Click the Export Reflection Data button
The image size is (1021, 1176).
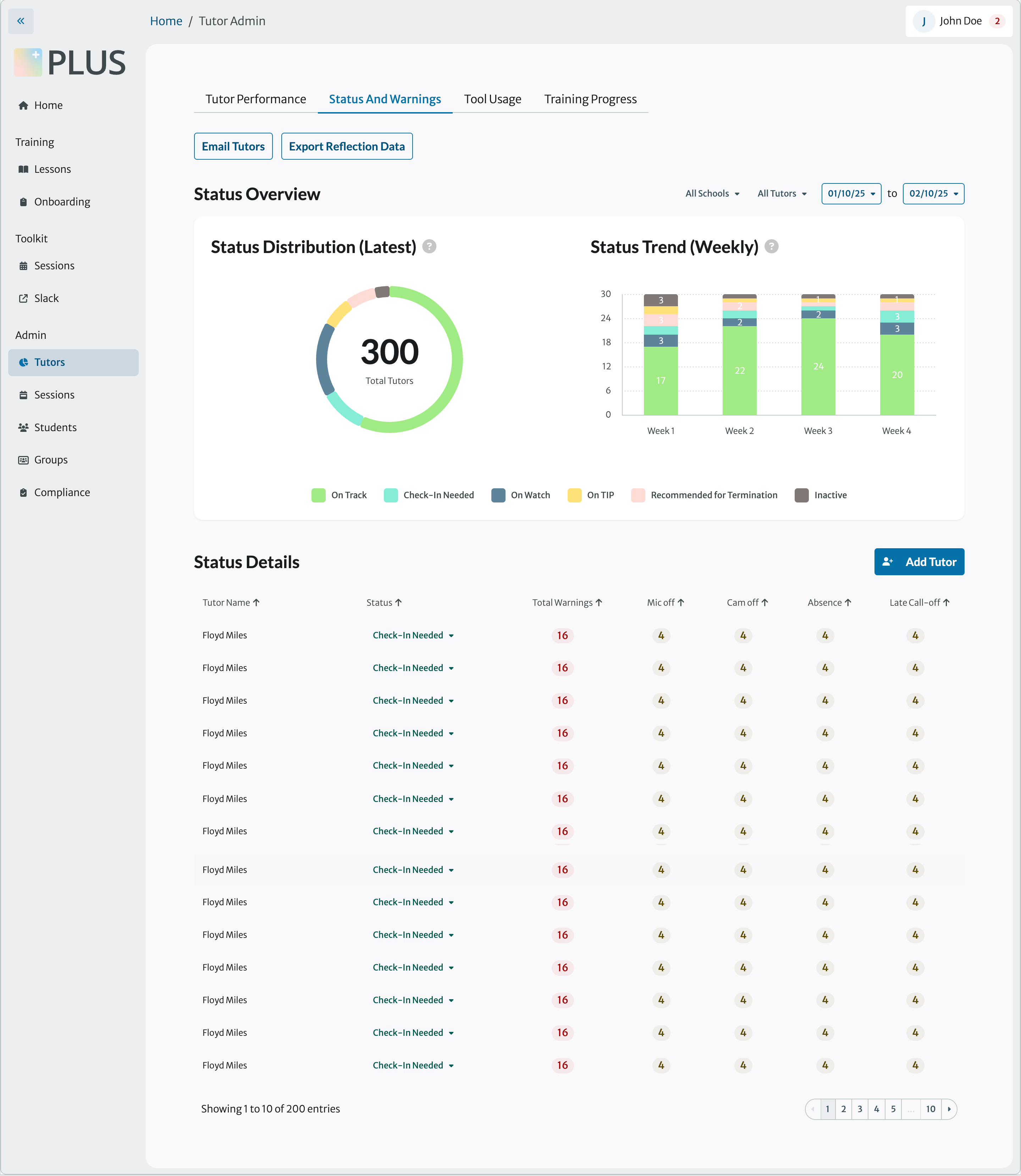point(346,147)
